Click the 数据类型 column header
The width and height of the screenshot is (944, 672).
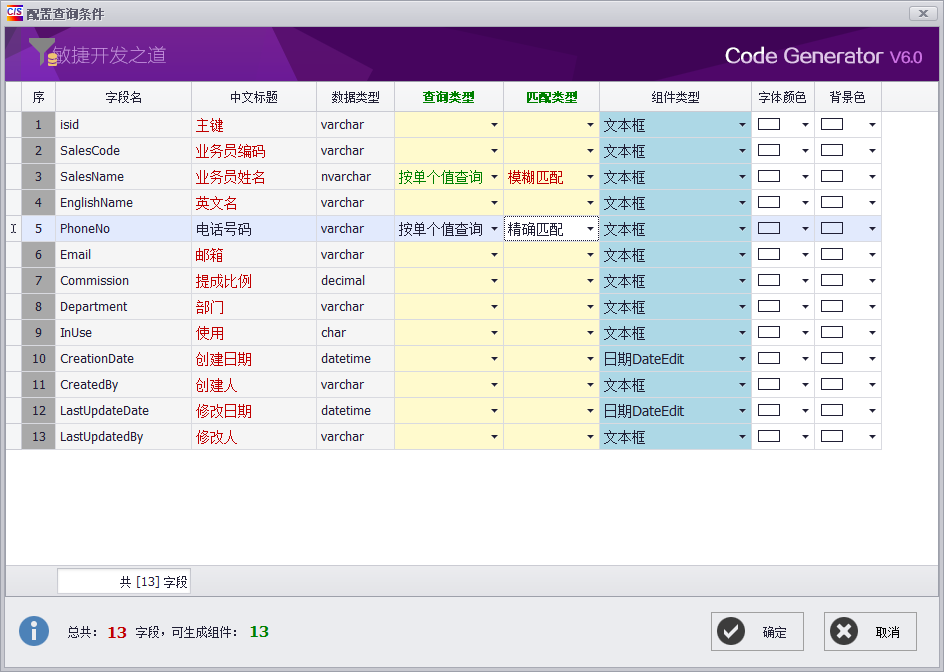point(355,97)
